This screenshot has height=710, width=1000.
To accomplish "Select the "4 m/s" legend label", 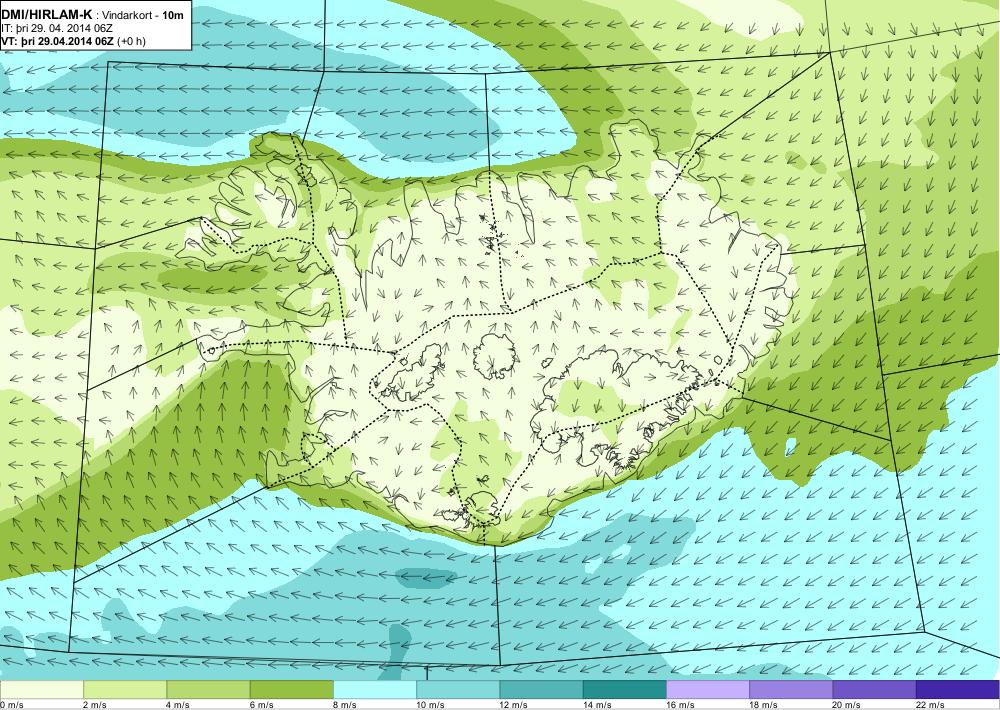I will (x=179, y=705).
